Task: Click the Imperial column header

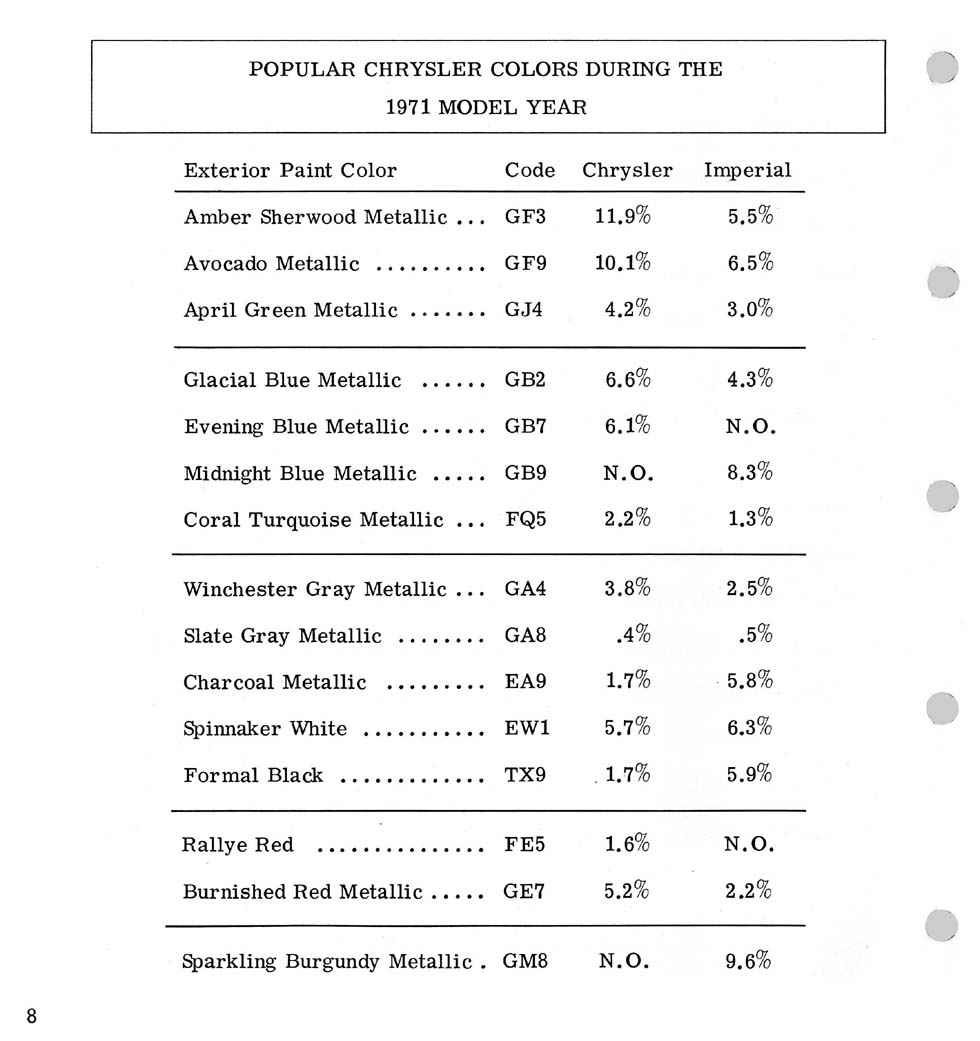Action: pos(748,170)
